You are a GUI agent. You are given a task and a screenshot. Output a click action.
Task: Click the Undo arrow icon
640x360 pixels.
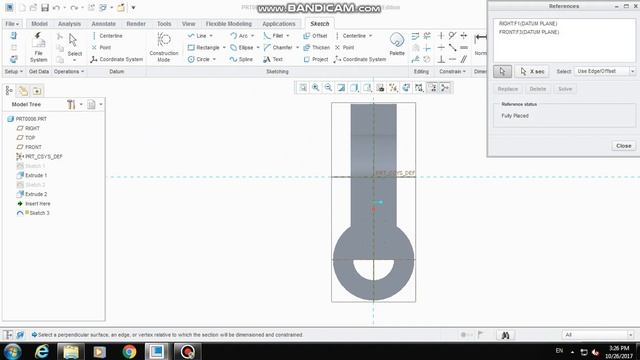(56, 8)
